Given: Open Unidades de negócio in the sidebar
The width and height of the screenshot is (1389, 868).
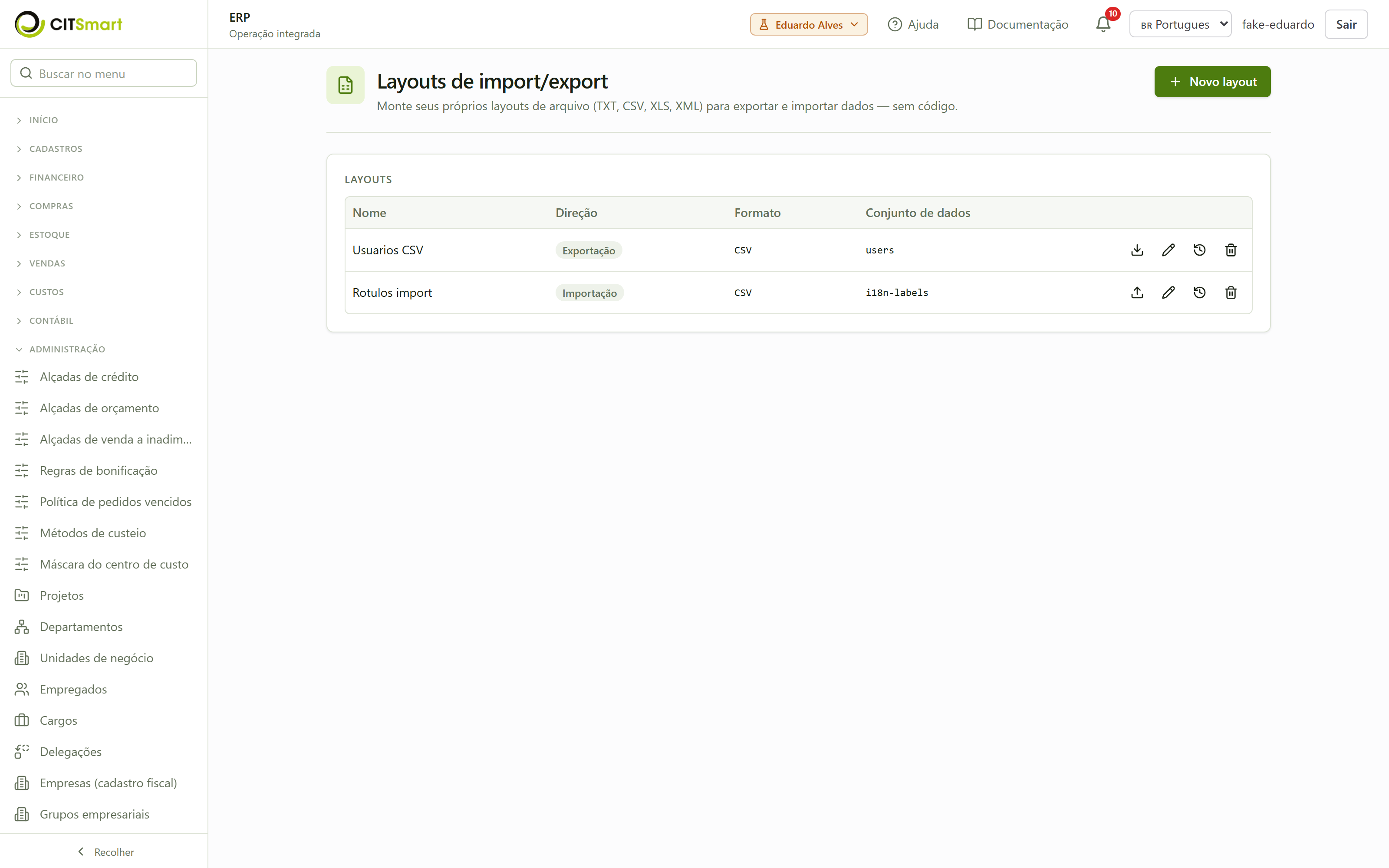Looking at the screenshot, I should pos(104,658).
